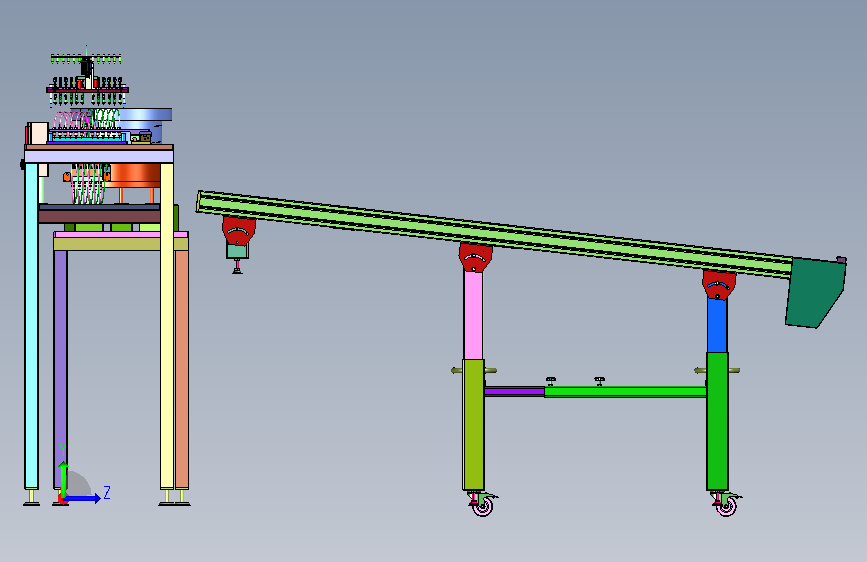Click the pink upper support post

pos(473,314)
